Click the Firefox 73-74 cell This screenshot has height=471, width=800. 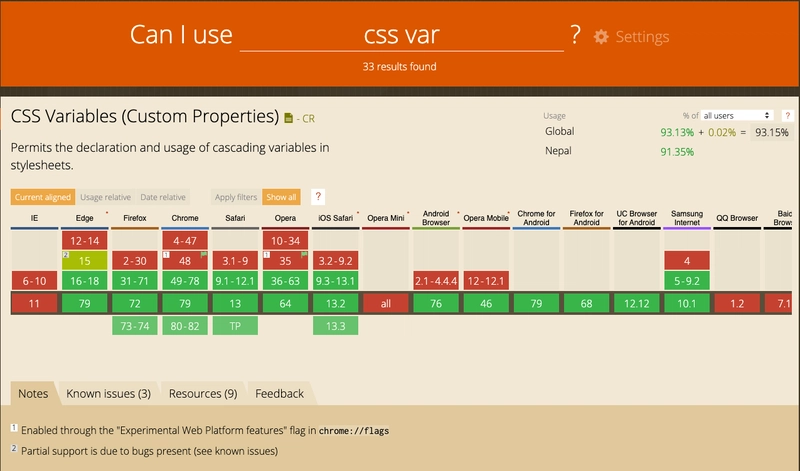click(135, 326)
